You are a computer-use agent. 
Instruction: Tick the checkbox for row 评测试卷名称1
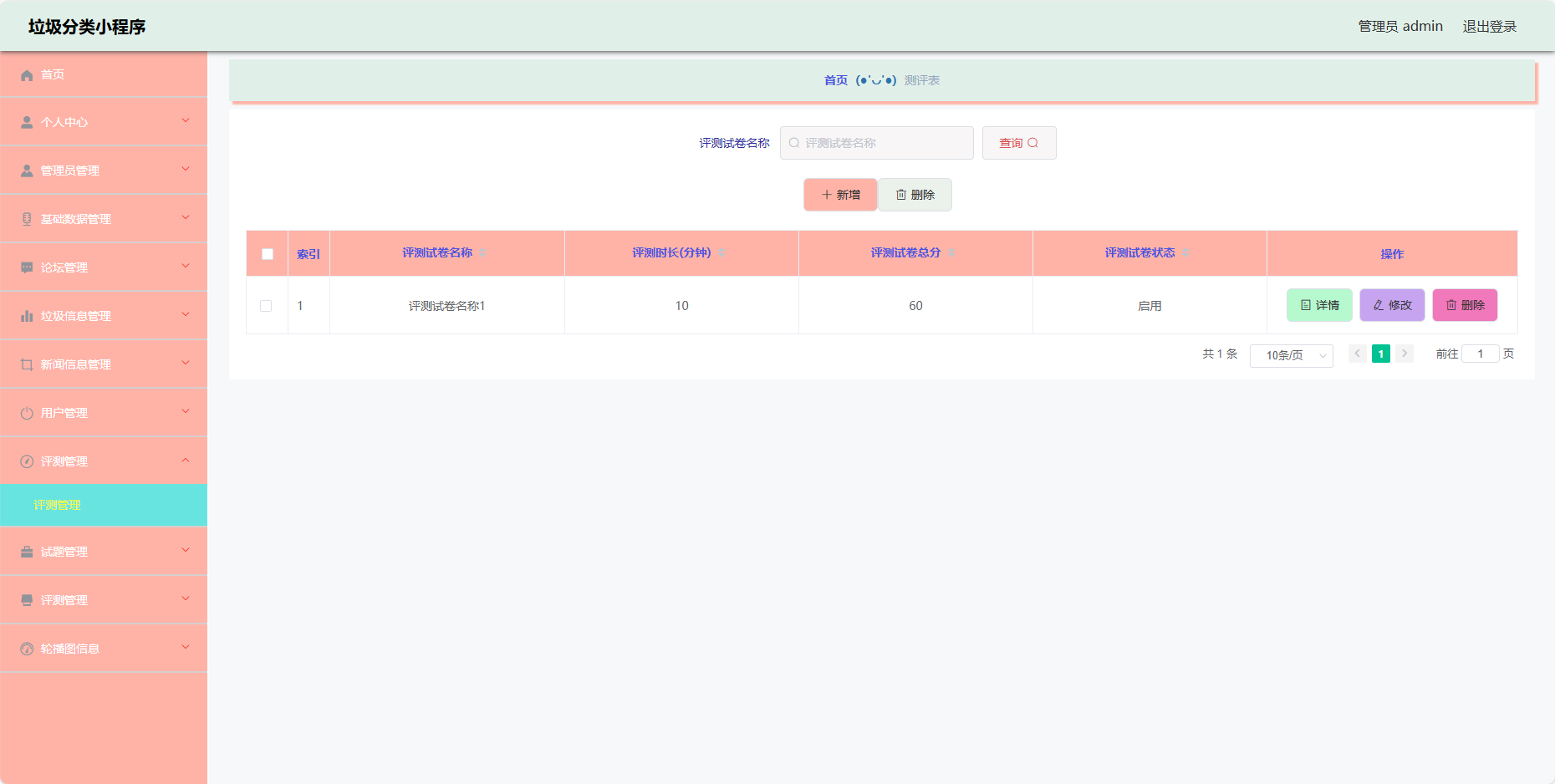[266, 306]
